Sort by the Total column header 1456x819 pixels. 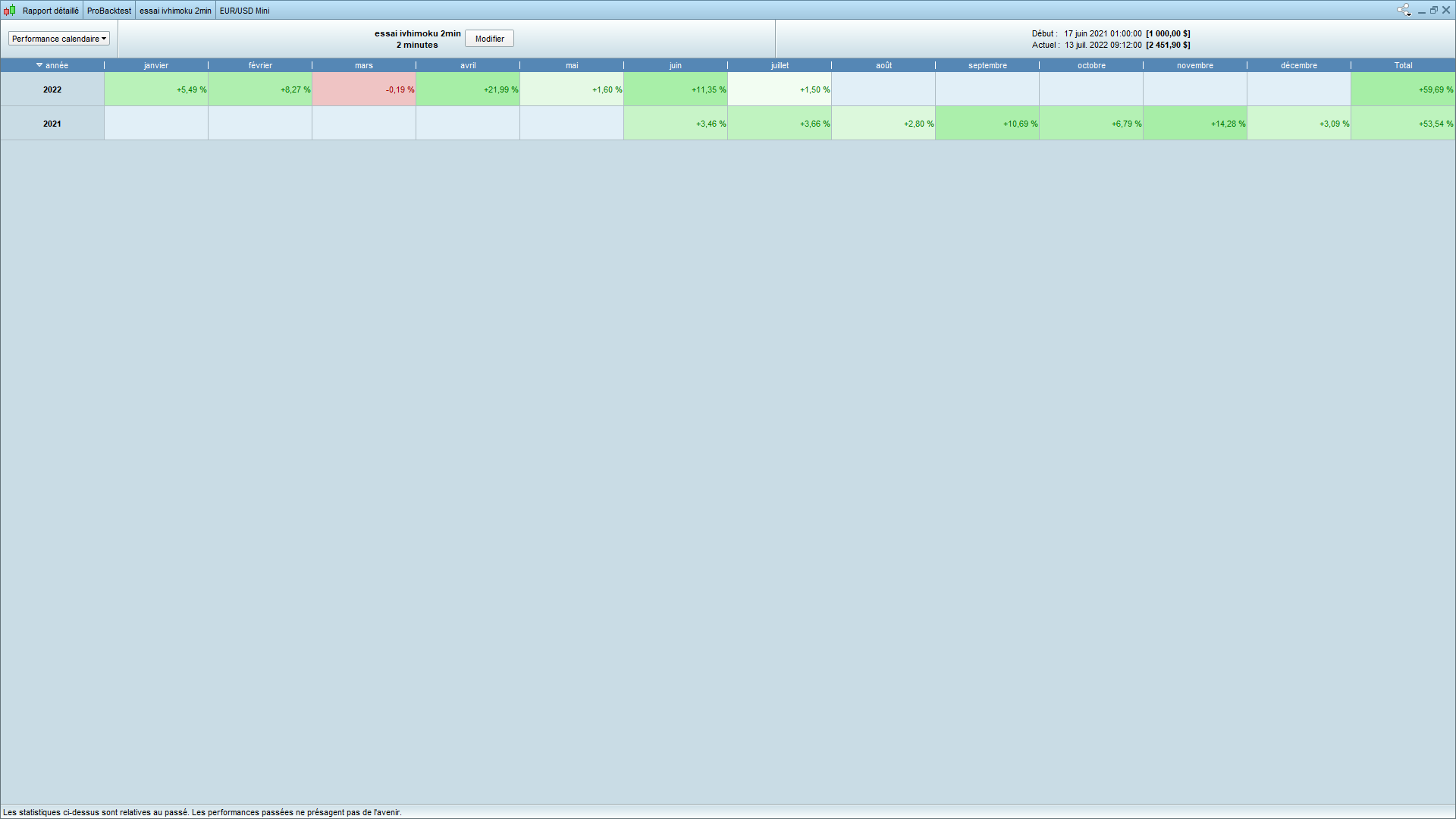pyautogui.click(x=1403, y=65)
